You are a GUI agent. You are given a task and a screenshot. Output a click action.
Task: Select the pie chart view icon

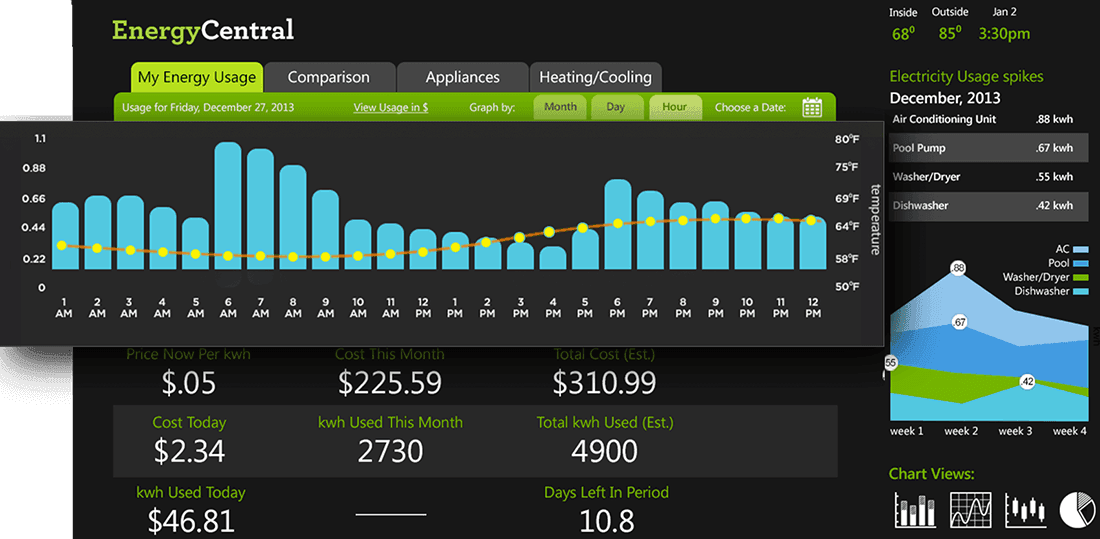coord(1077,510)
